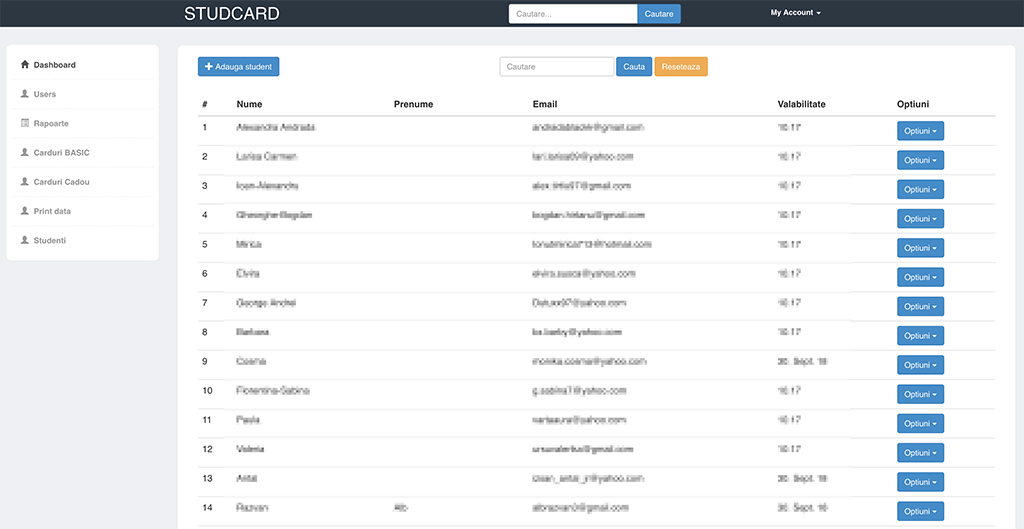Click the table Cautare input field
The width and height of the screenshot is (1024, 529).
click(556, 67)
